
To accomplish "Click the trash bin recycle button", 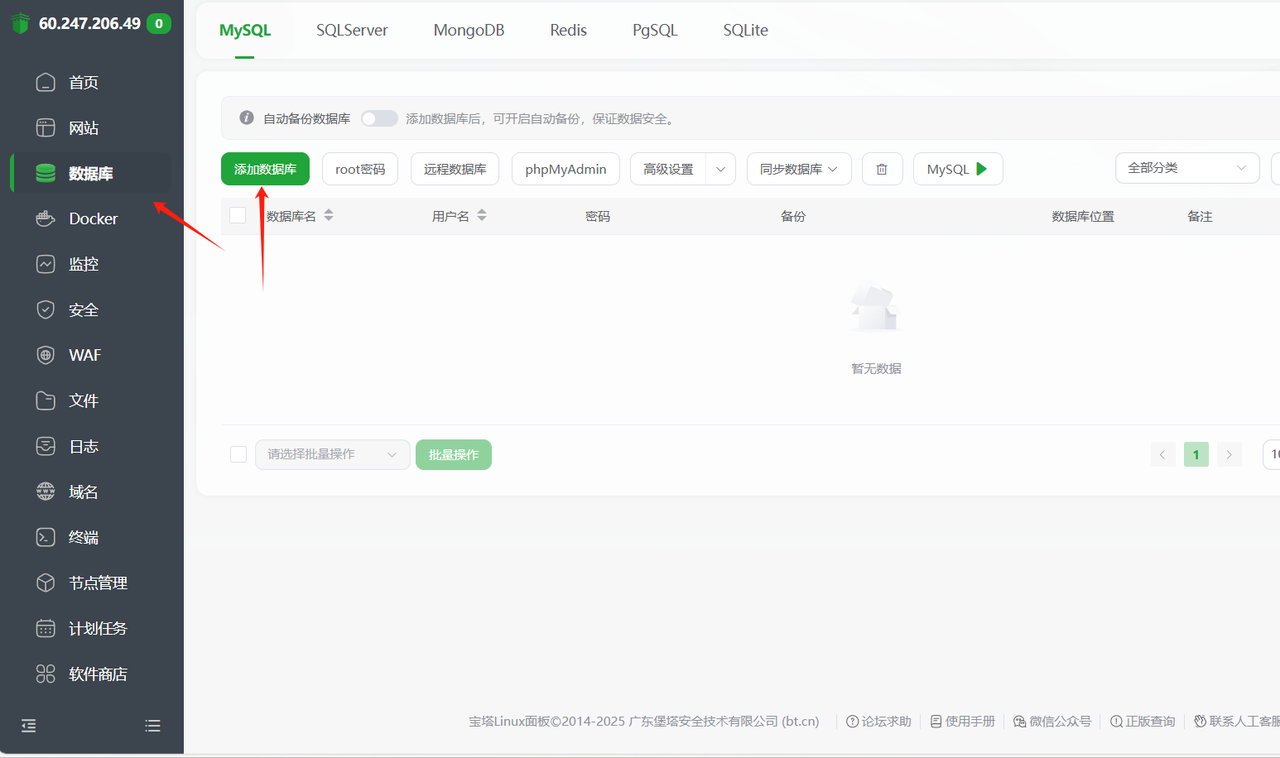I will point(881,169).
